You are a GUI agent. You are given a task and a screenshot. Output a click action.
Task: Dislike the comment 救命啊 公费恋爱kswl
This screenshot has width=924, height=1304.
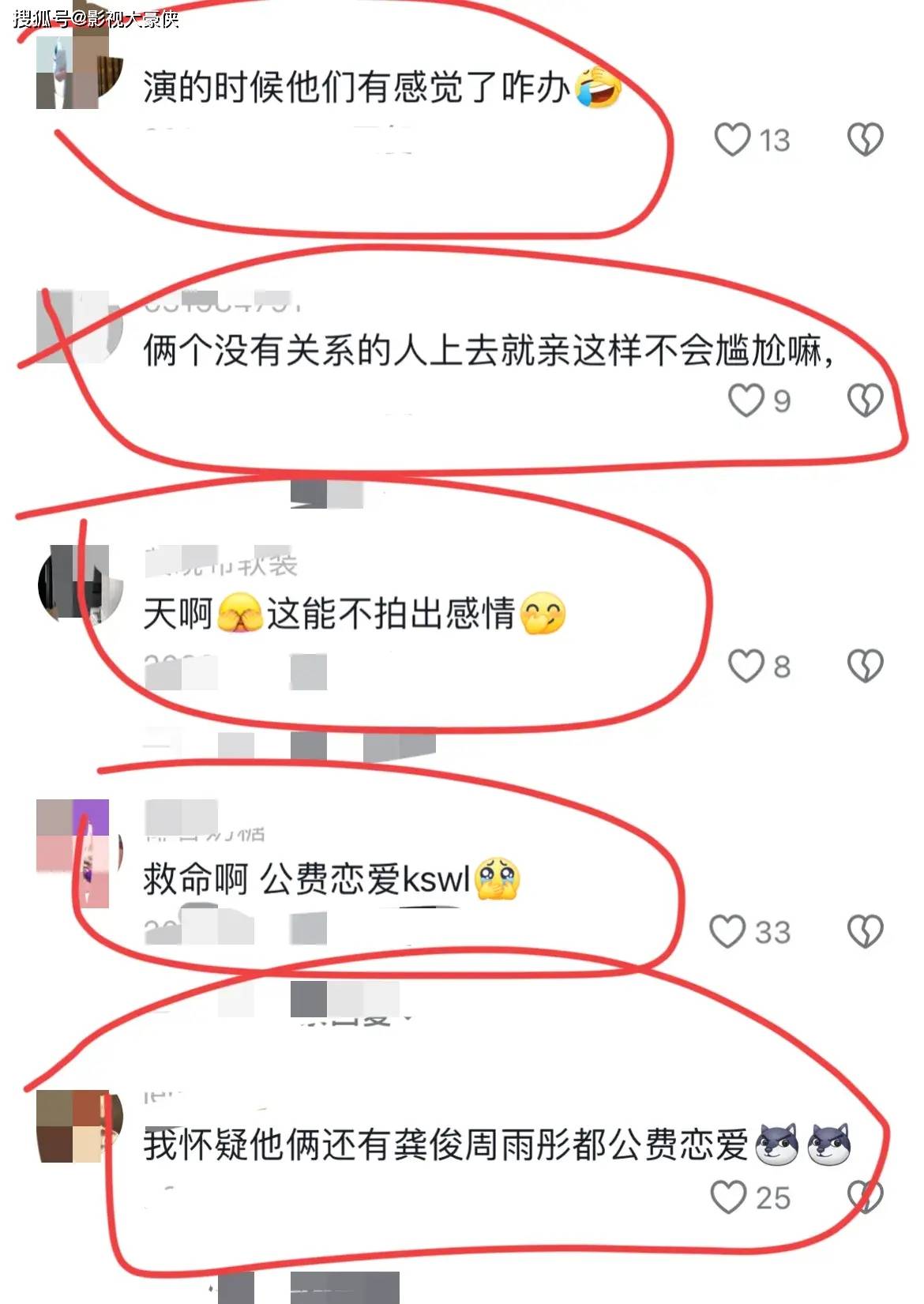pos(865,931)
